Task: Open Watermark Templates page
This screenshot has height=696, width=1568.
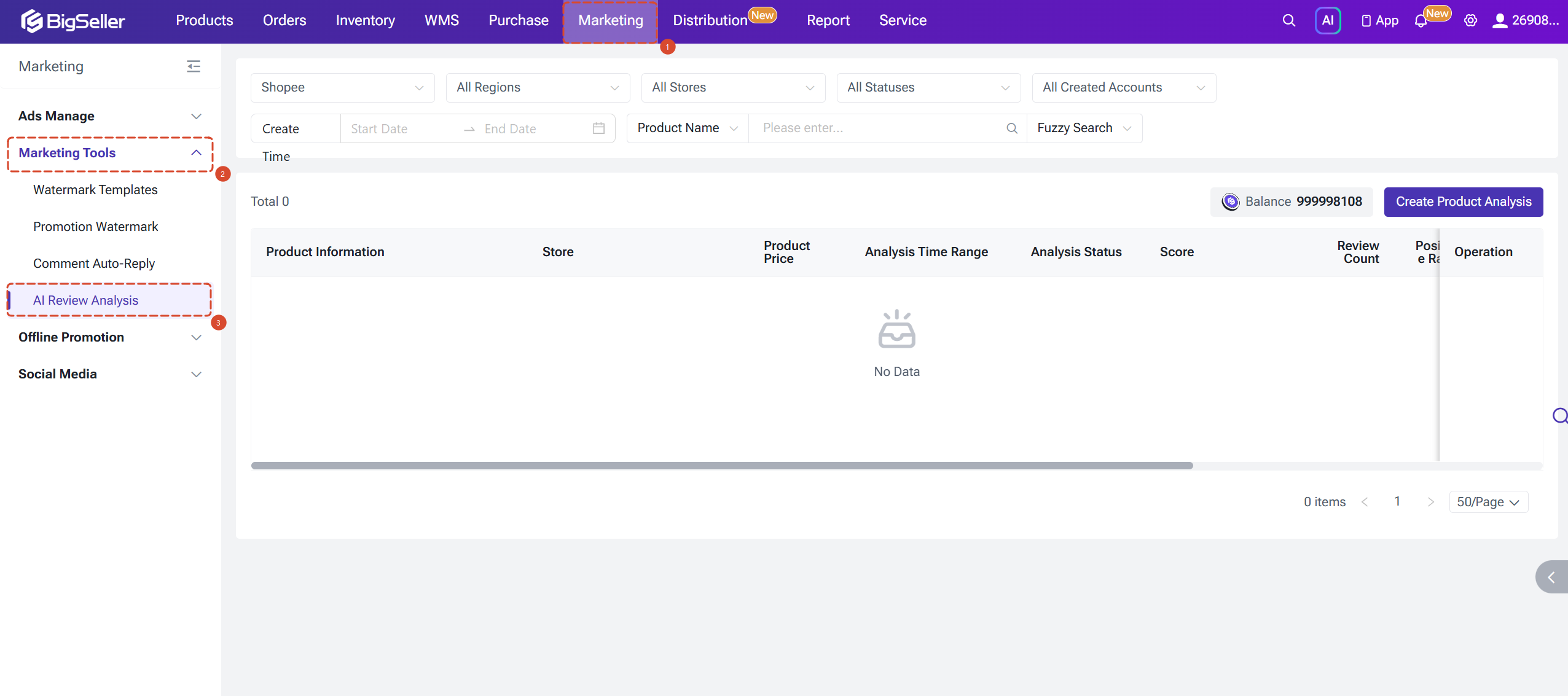Action: (x=95, y=190)
